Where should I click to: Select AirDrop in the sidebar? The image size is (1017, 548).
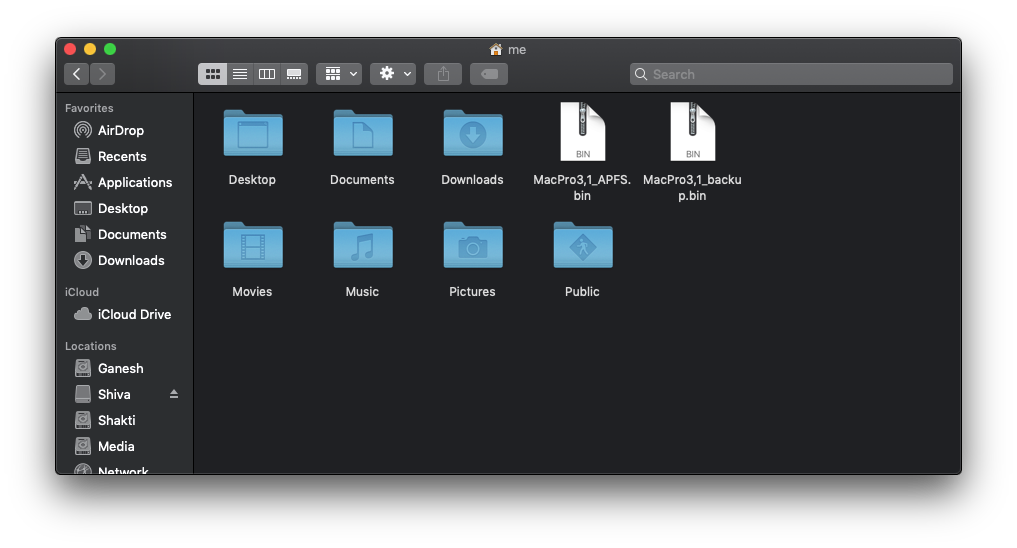coord(125,130)
